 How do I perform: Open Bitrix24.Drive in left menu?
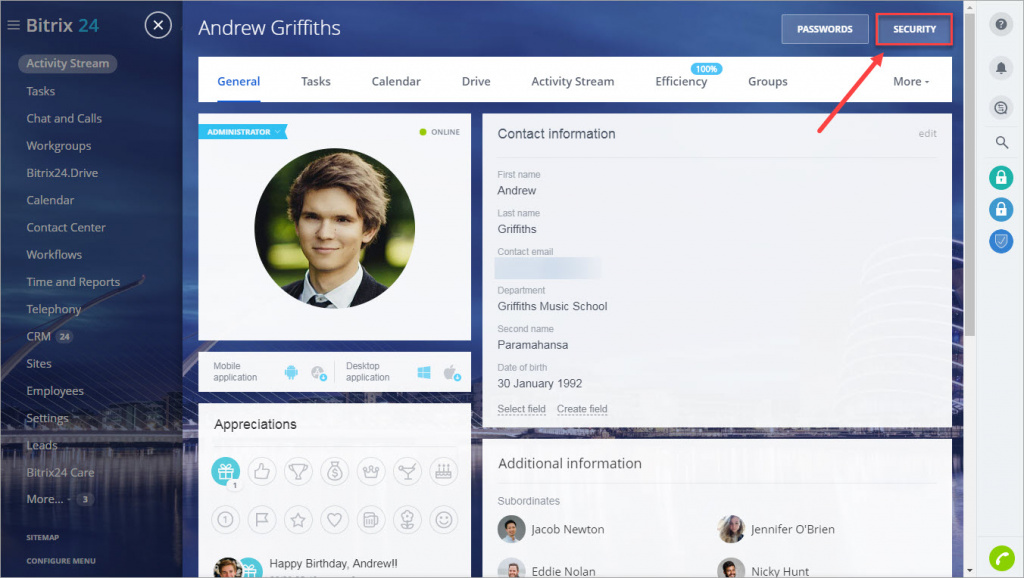coord(62,173)
